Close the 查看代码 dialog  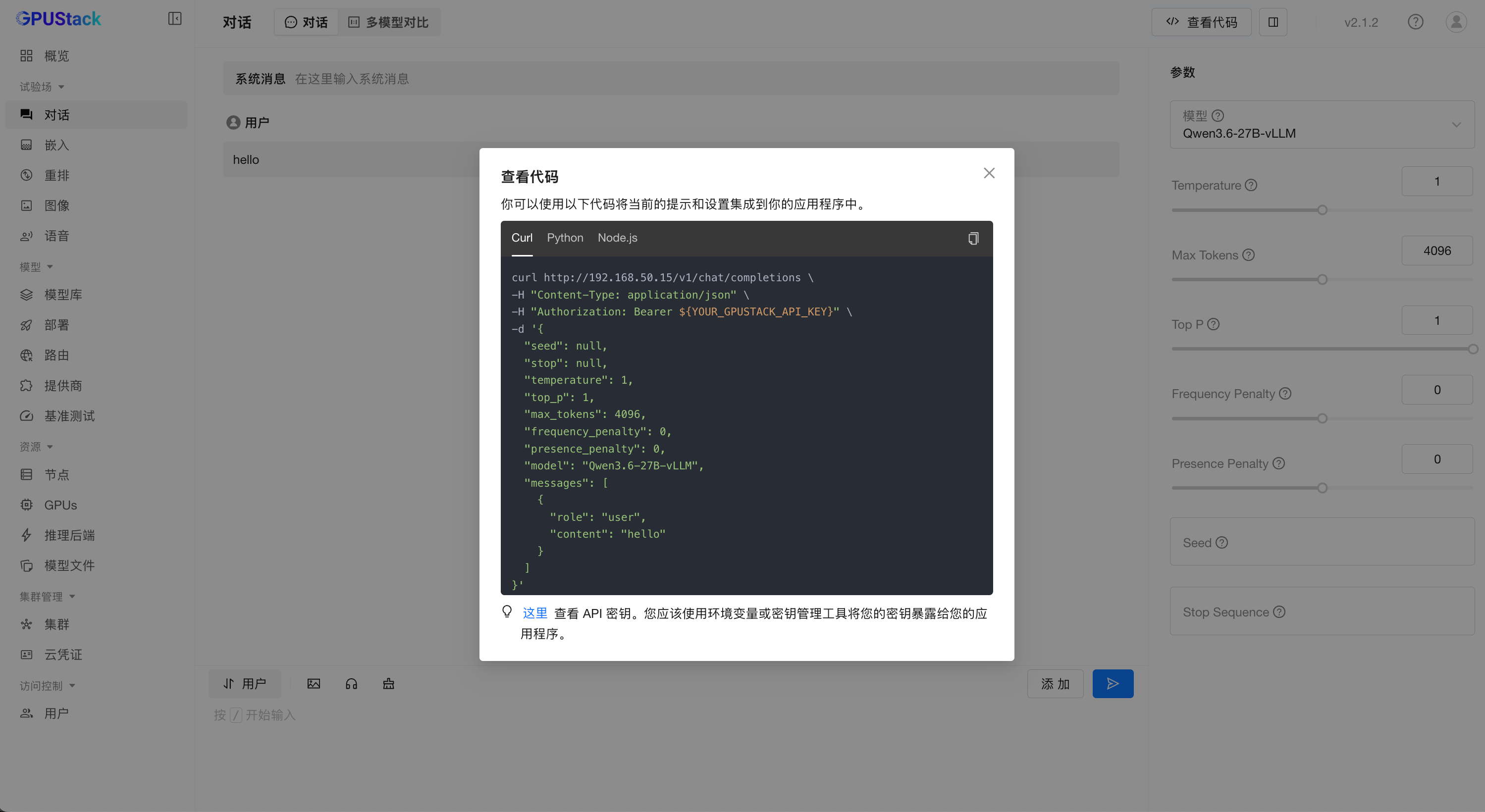tap(989, 173)
